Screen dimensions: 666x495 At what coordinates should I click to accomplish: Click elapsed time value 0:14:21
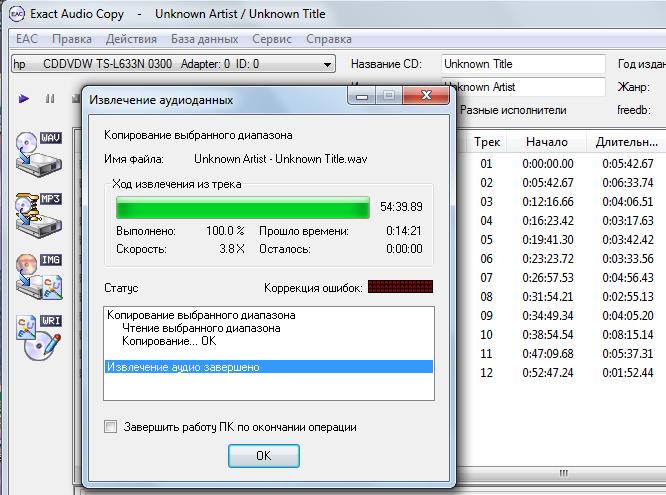point(404,231)
